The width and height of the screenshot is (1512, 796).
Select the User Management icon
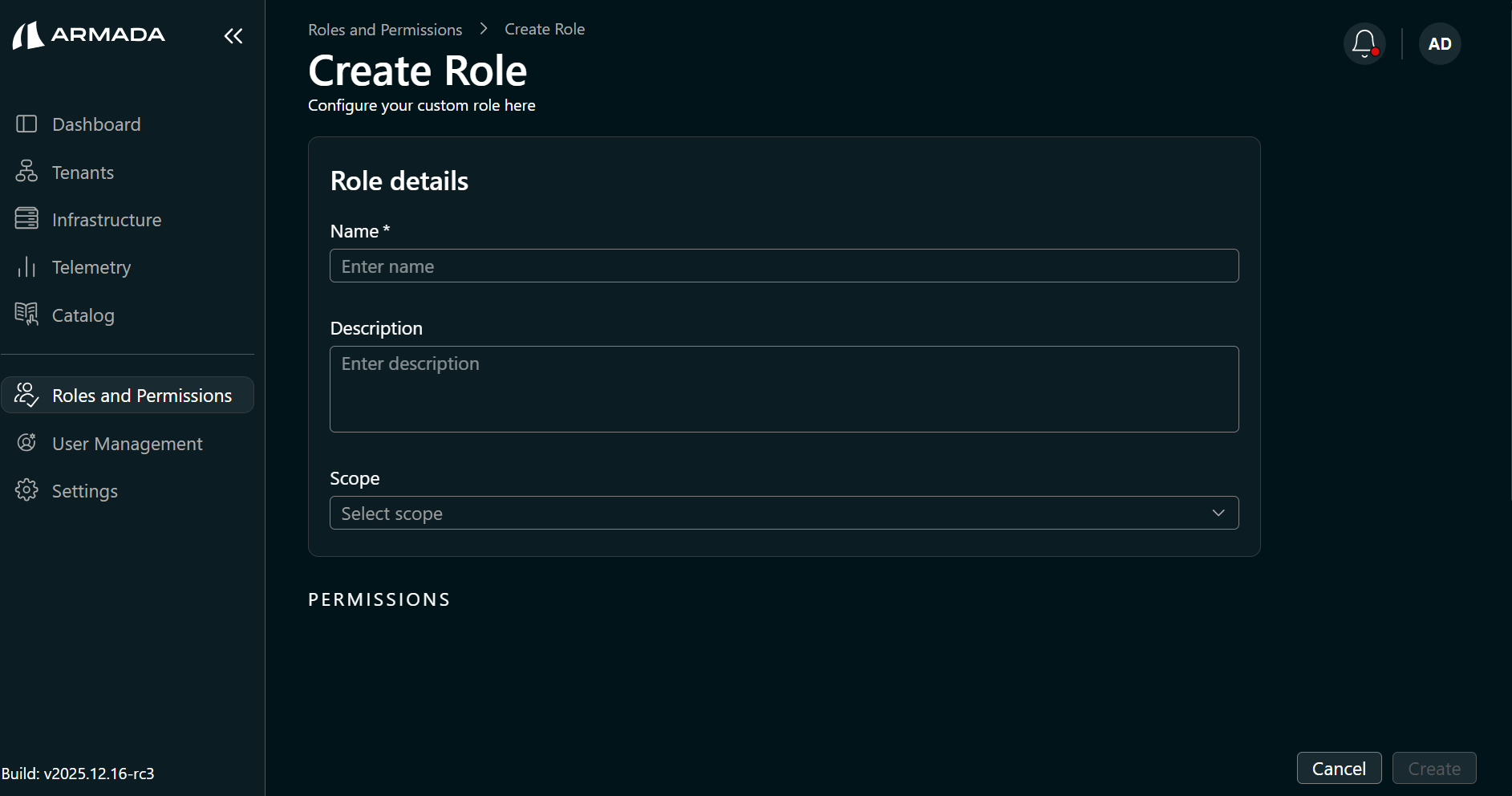click(26, 442)
